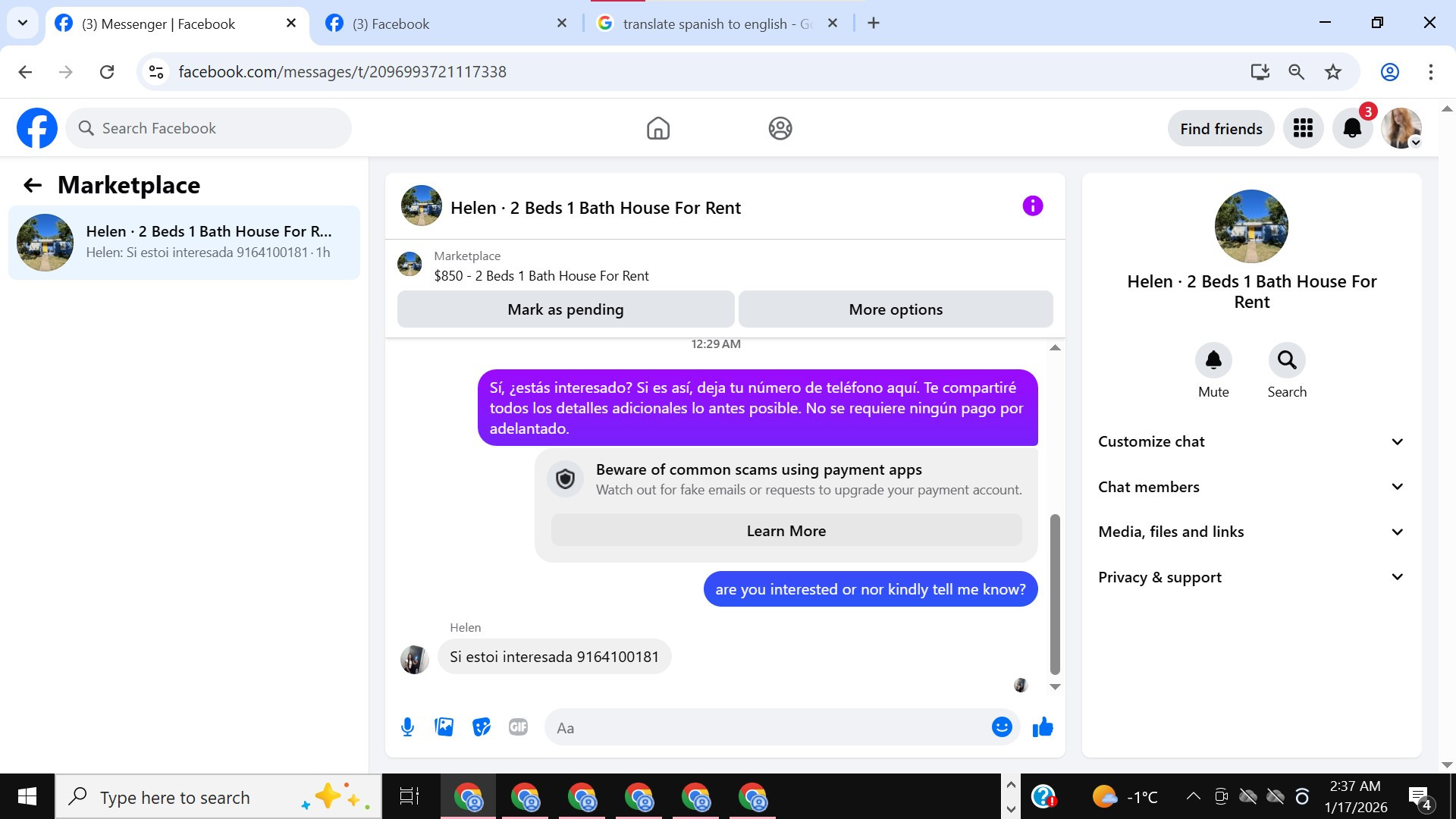This screenshot has height=819, width=1456.
Task: Open the sticker picker icon
Action: [x=481, y=727]
